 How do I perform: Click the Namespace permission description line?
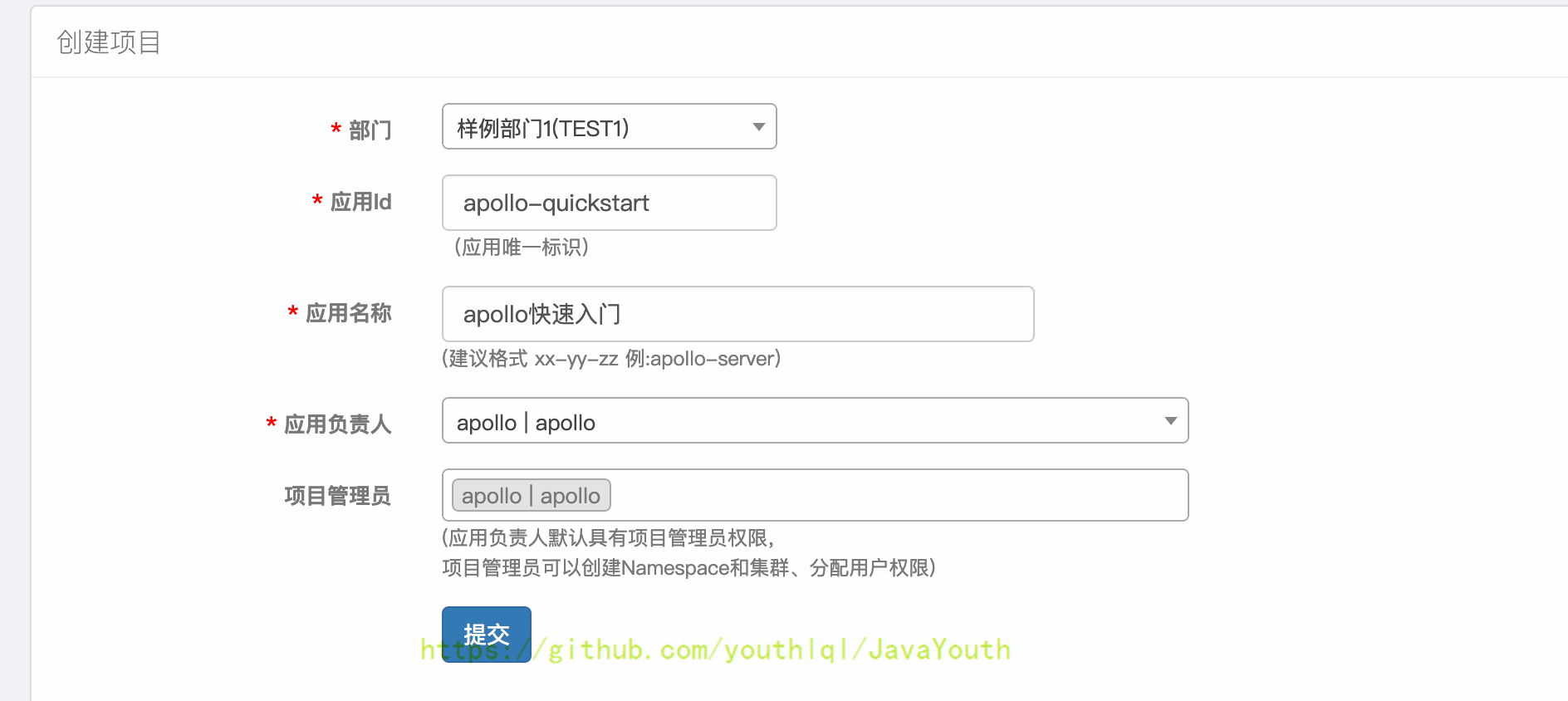(x=689, y=568)
